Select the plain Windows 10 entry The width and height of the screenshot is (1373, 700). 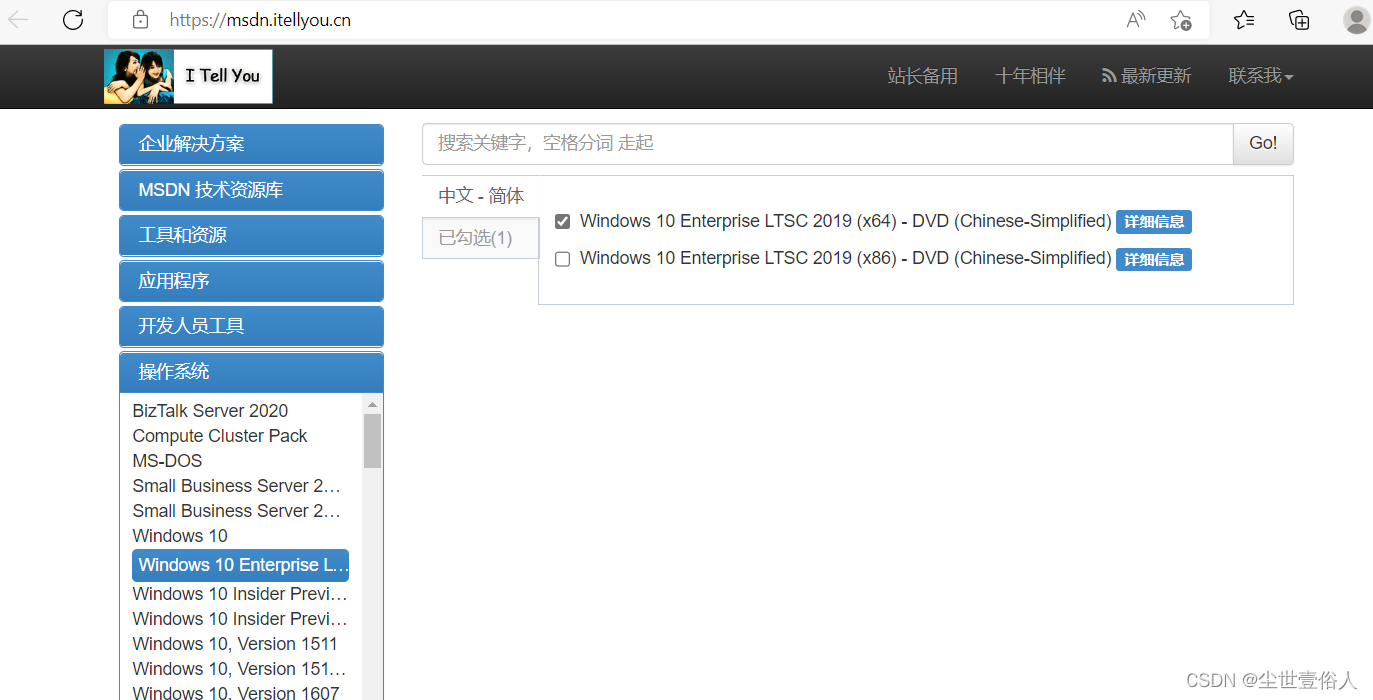pyautogui.click(x=180, y=536)
